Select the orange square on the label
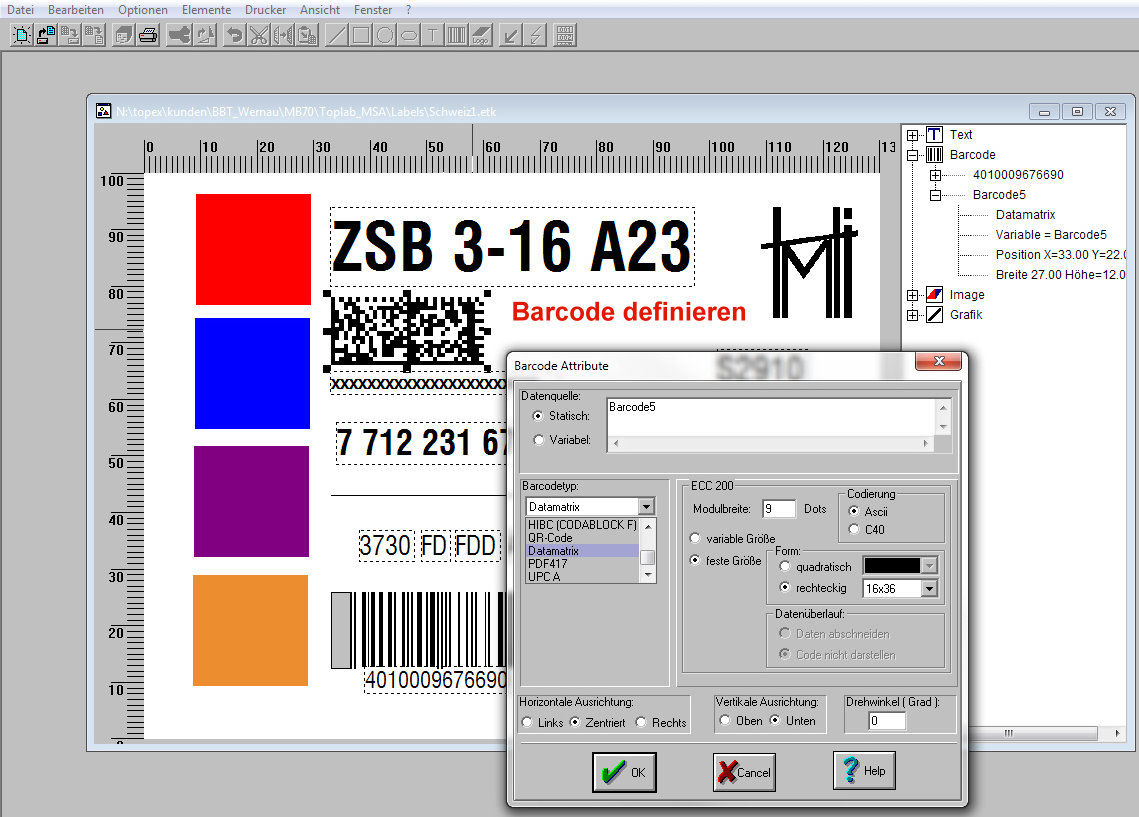 pyautogui.click(x=251, y=630)
